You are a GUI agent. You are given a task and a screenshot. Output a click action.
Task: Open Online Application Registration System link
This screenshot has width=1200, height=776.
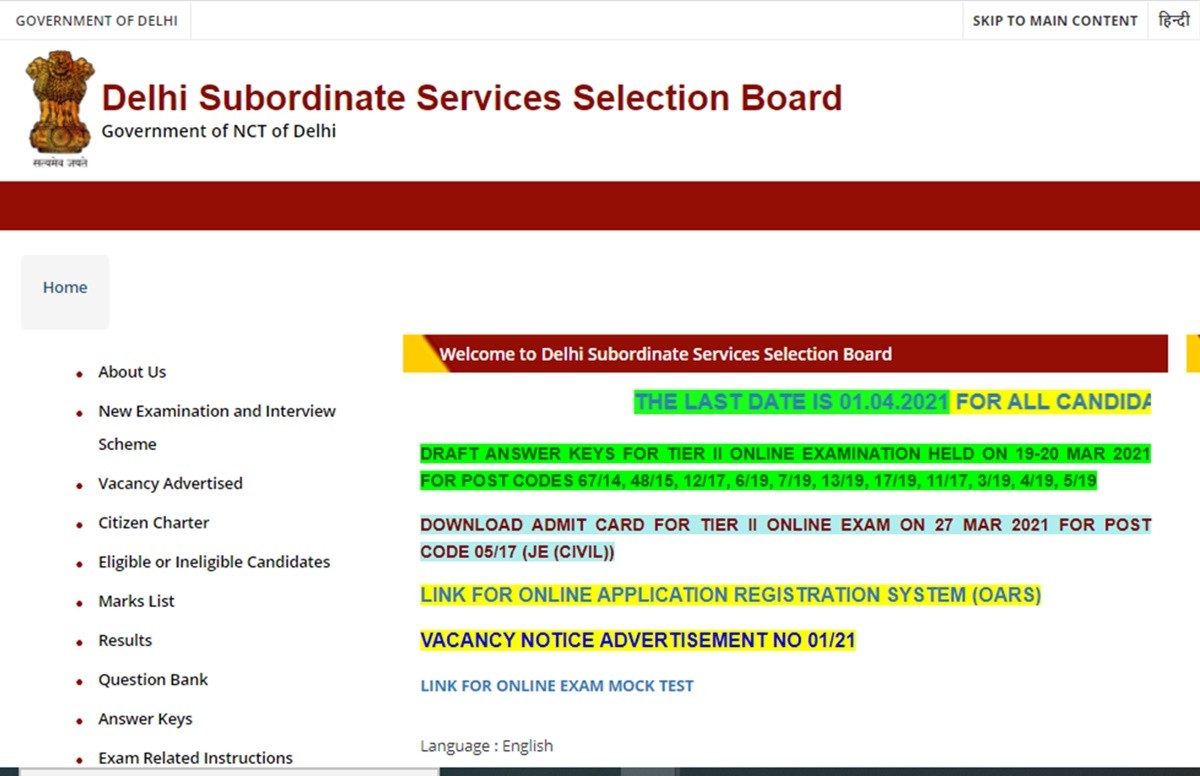click(730, 595)
